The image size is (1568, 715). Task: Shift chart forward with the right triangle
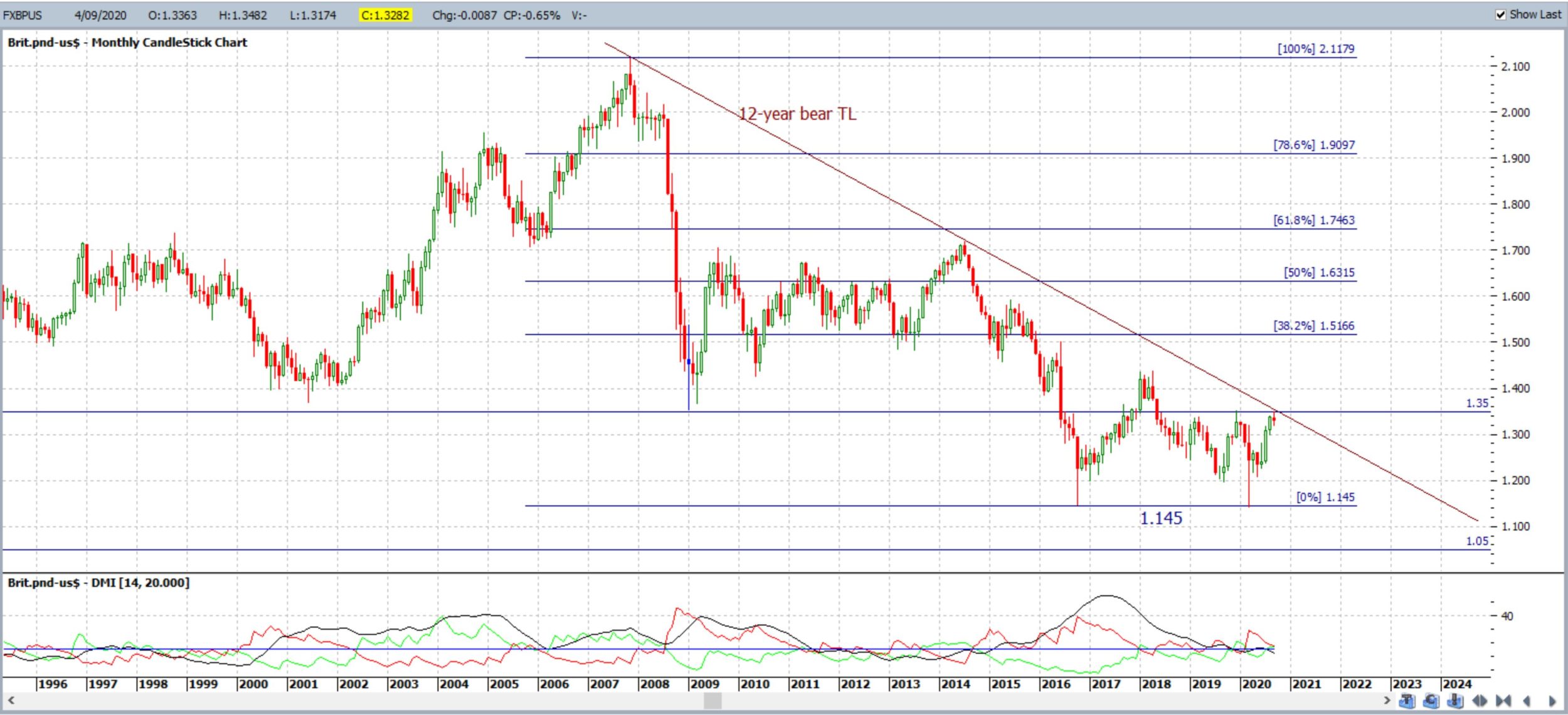pyautogui.click(x=1552, y=701)
